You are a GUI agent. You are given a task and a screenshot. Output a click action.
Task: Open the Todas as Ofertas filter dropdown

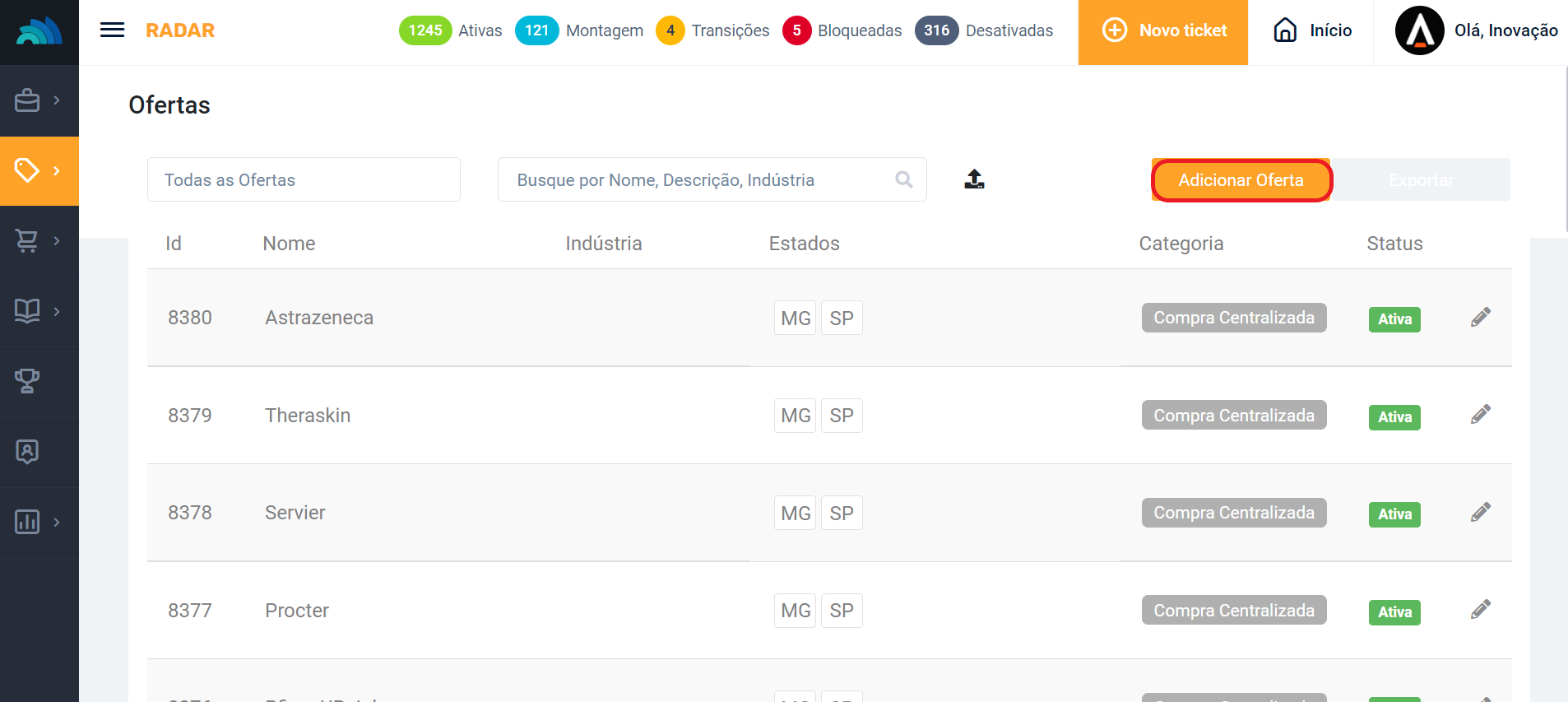[x=304, y=179]
